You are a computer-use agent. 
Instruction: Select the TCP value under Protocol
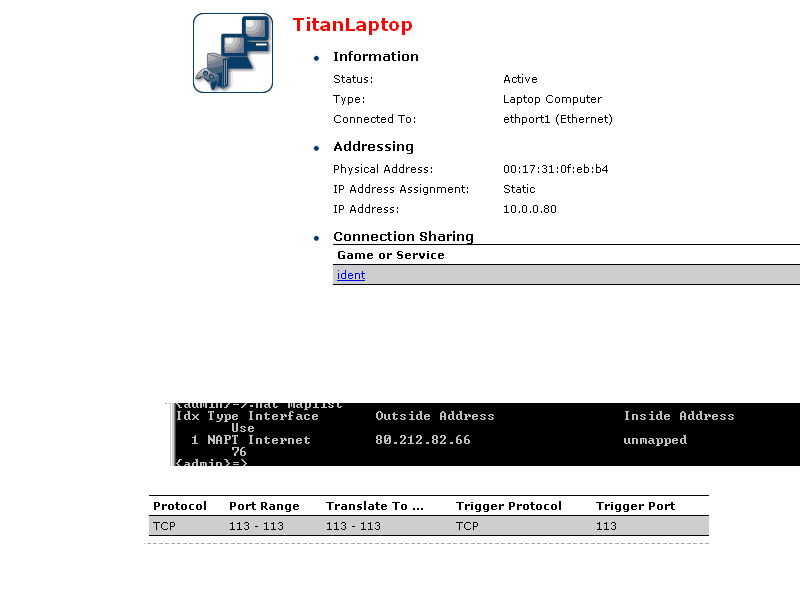pos(164,526)
